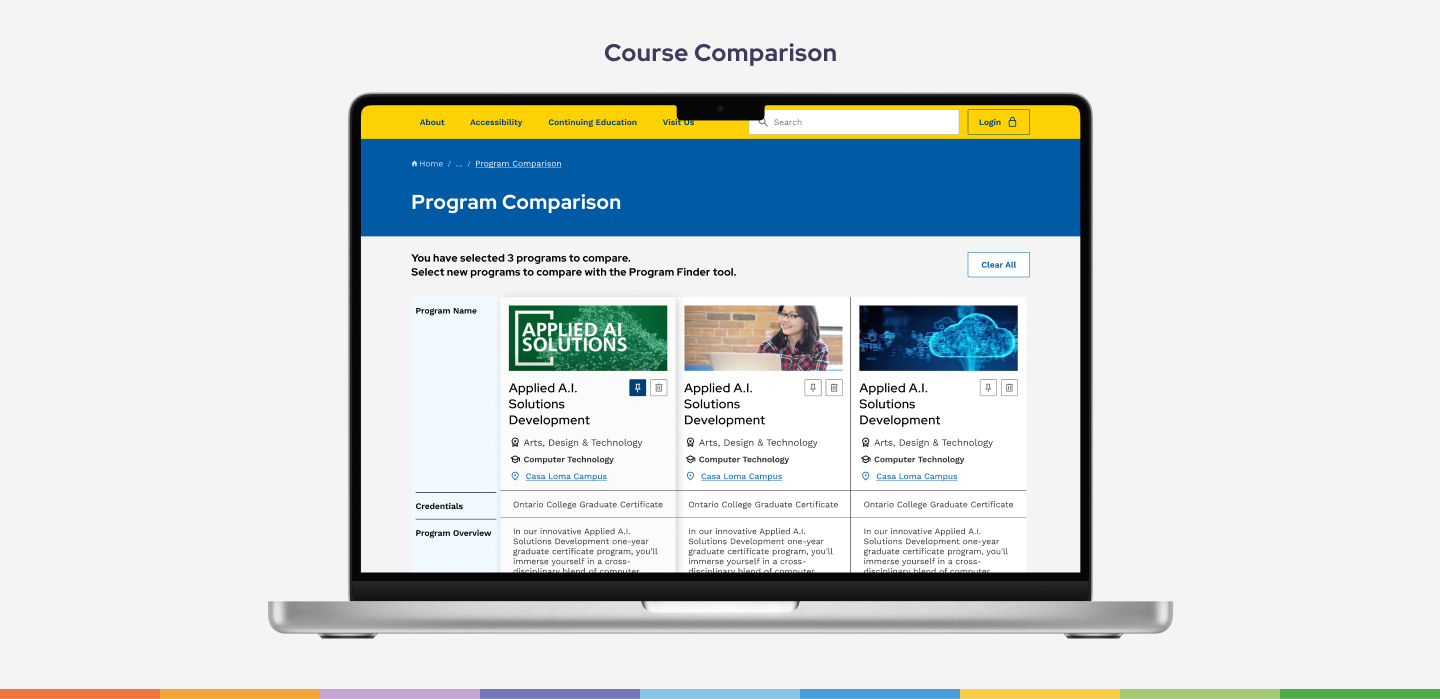Click the lock icon in Login button
The width and height of the screenshot is (1440, 699).
(1012, 122)
